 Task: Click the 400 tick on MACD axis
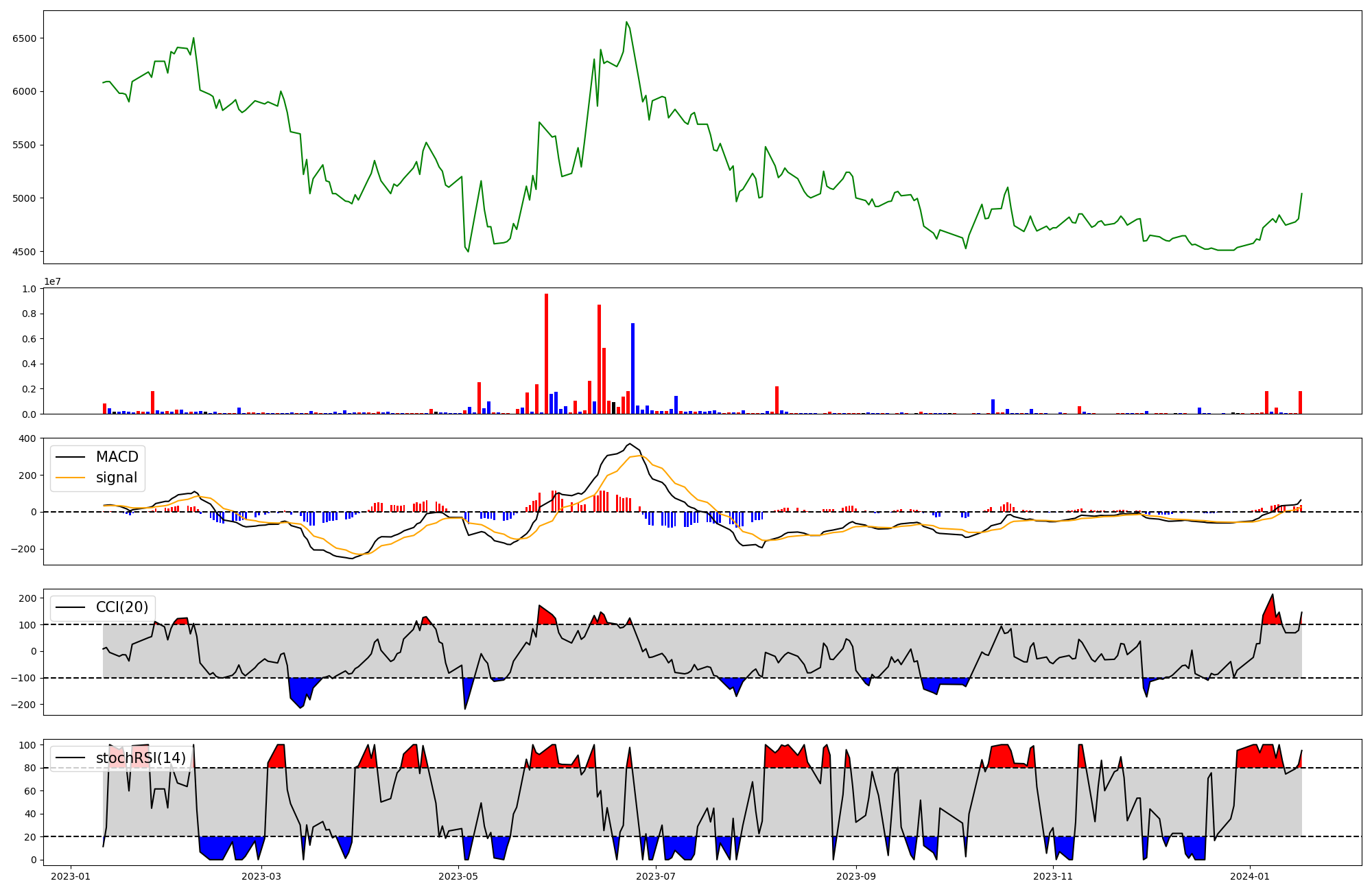point(27,438)
